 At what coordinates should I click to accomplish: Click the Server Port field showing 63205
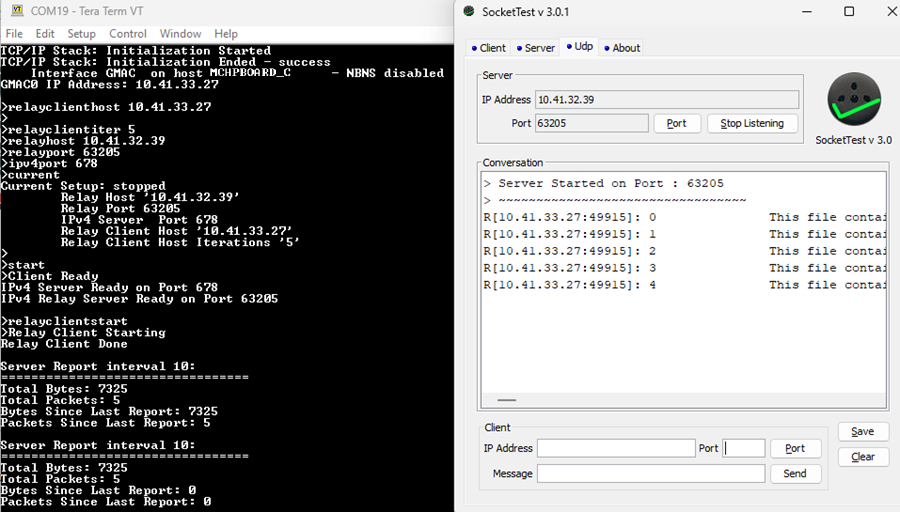click(x=592, y=123)
